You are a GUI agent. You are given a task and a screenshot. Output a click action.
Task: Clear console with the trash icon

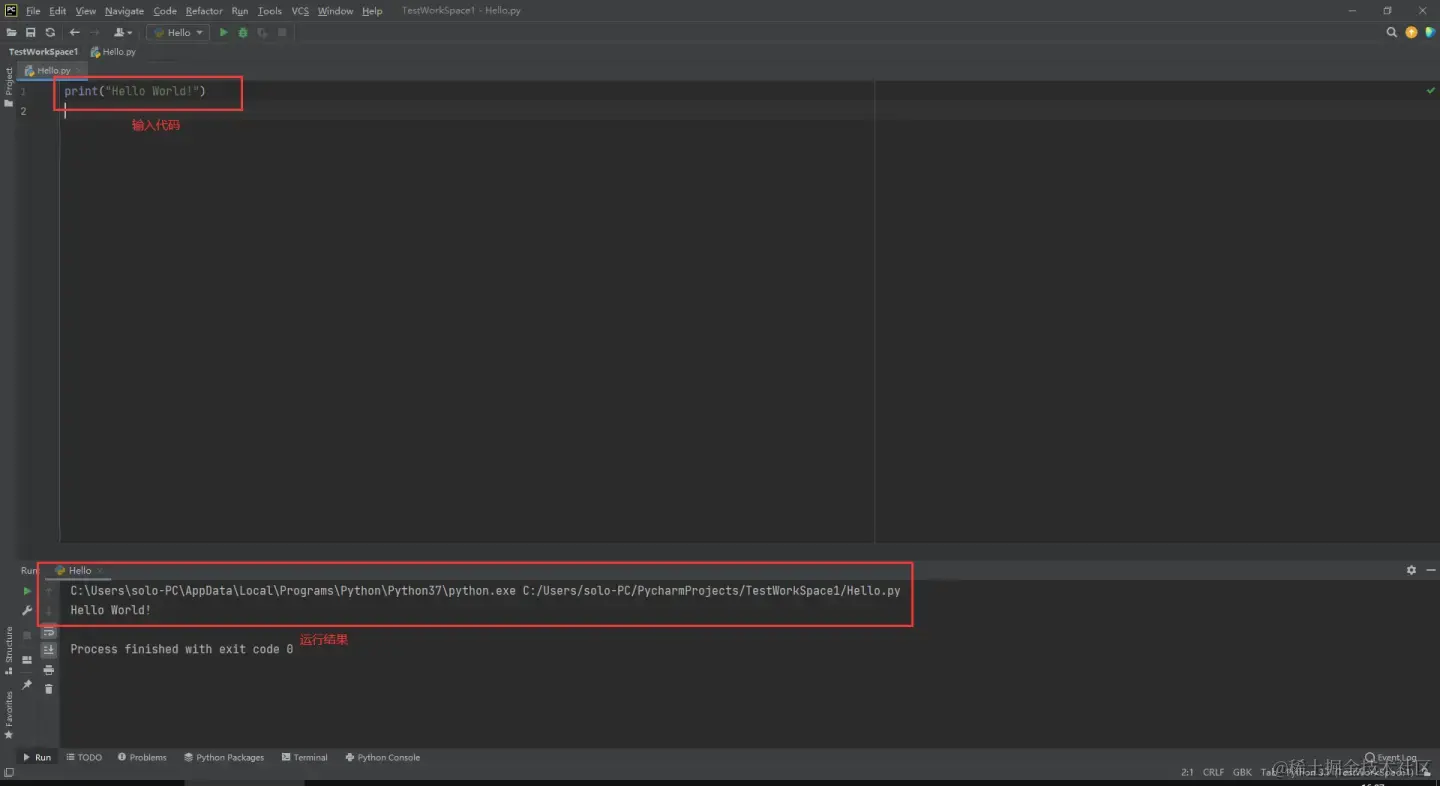(x=48, y=689)
